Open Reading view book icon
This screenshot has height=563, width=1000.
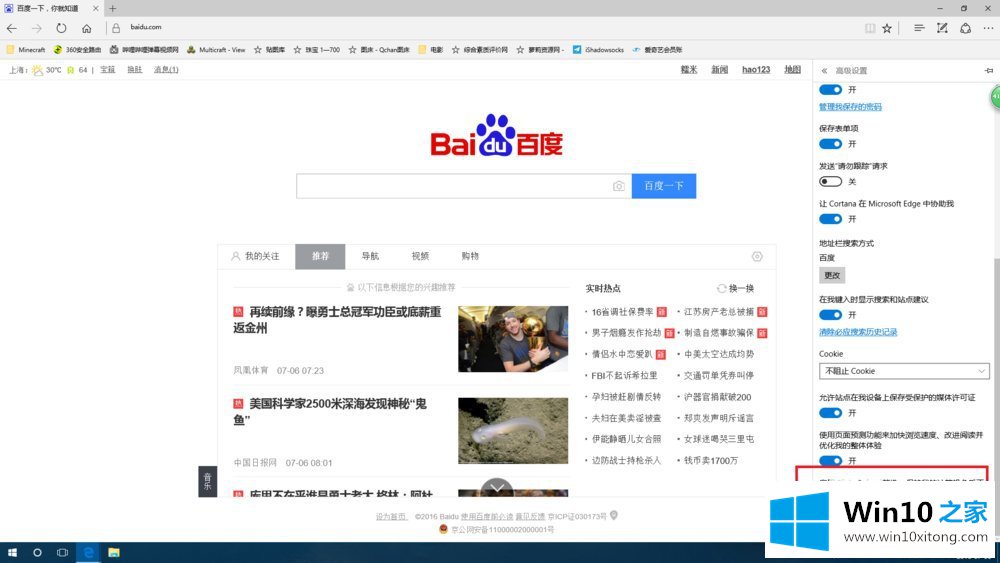[870, 28]
